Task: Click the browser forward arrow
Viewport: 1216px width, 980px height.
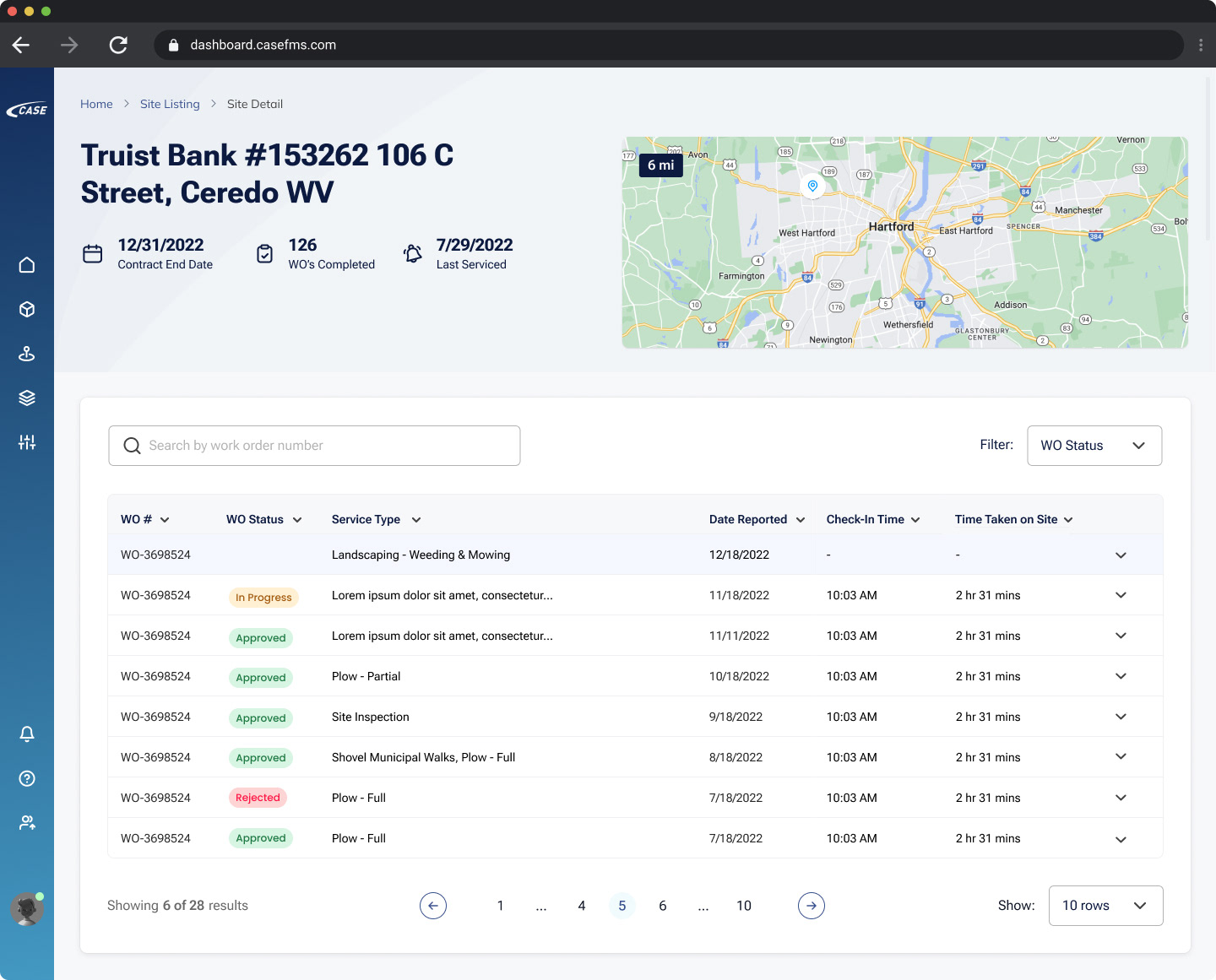Action: click(69, 45)
